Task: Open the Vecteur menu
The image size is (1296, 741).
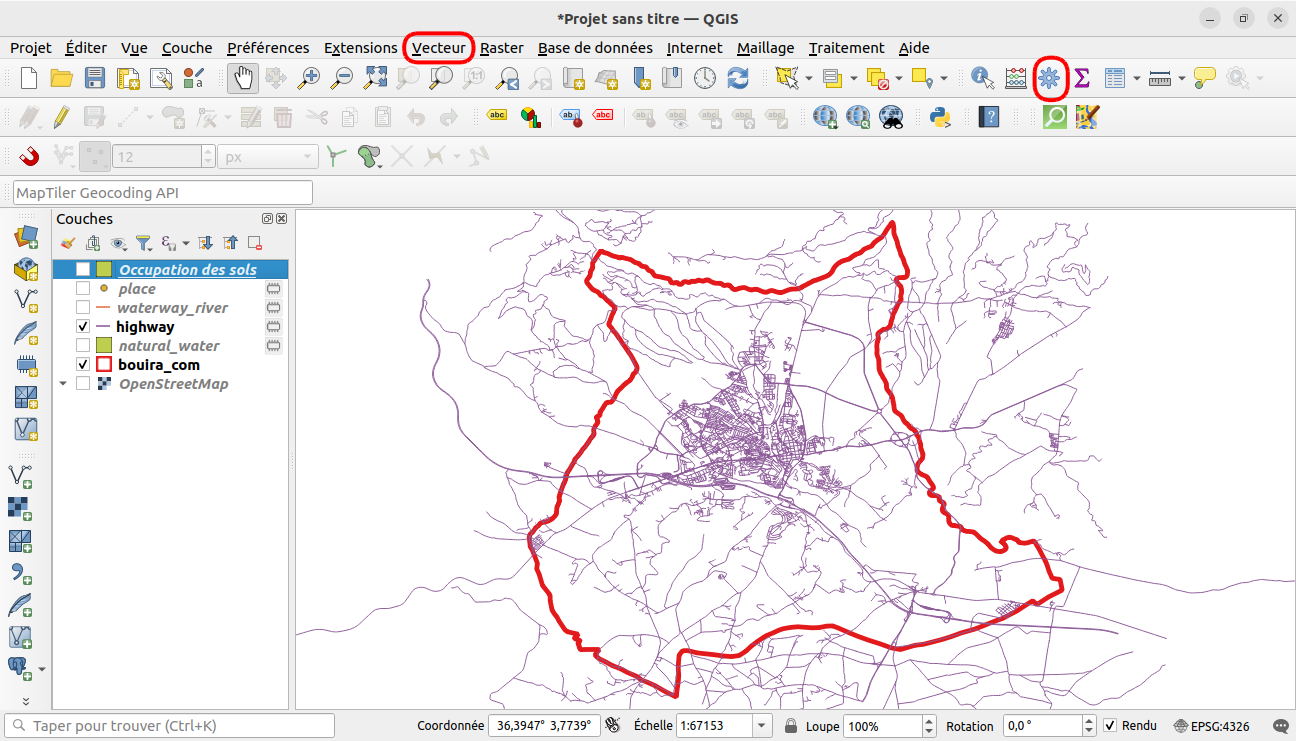Action: click(x=439, y=48)
